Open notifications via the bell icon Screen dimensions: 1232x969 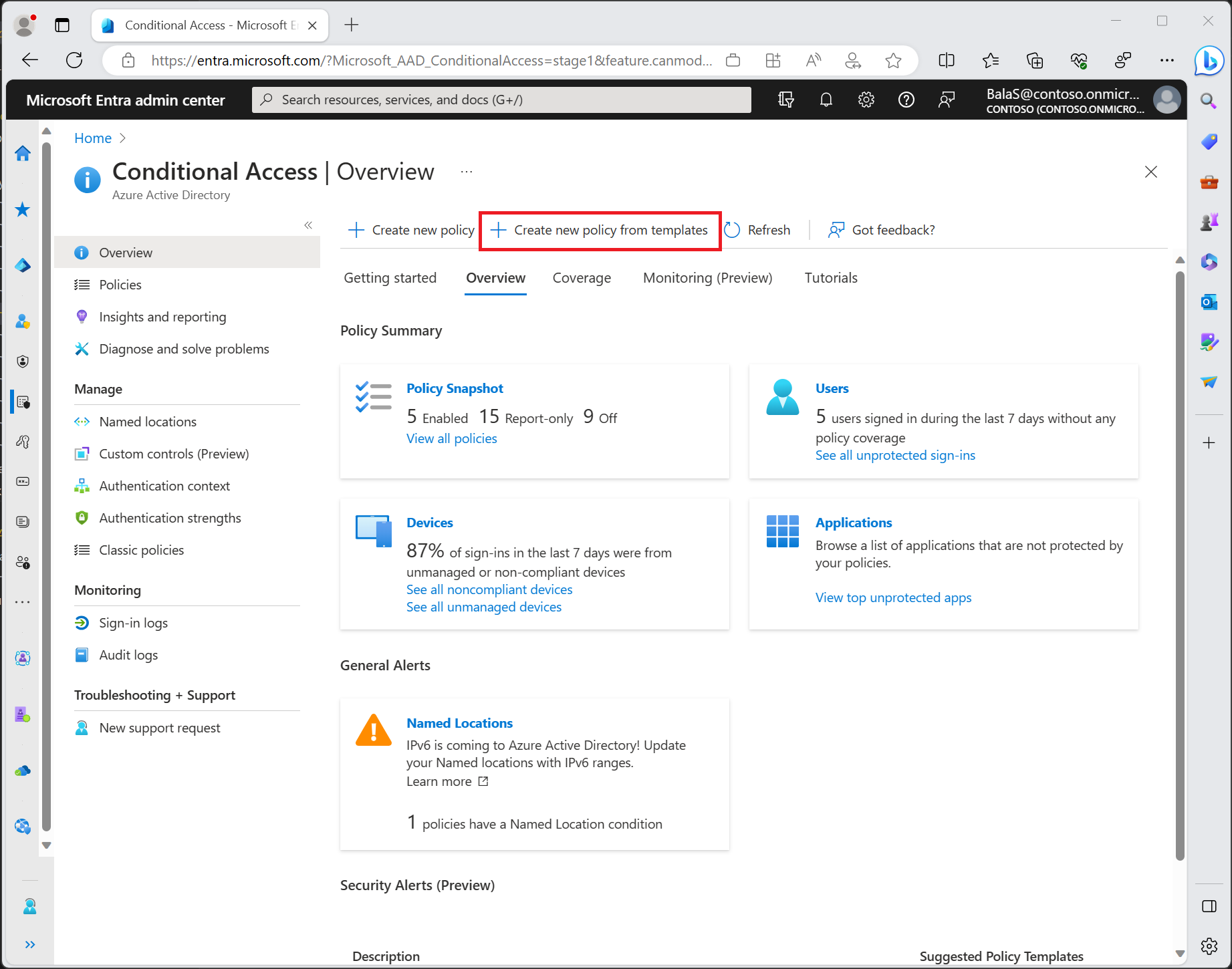(826, 99)
